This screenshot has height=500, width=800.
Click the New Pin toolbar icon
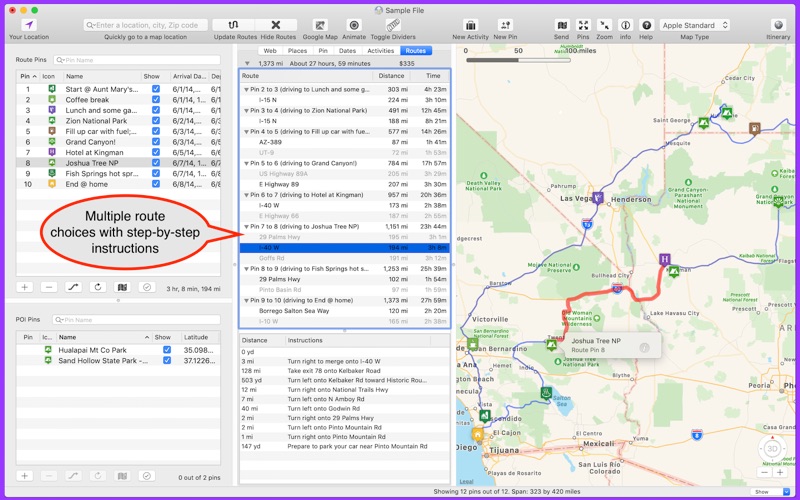(x=505, y=24)
